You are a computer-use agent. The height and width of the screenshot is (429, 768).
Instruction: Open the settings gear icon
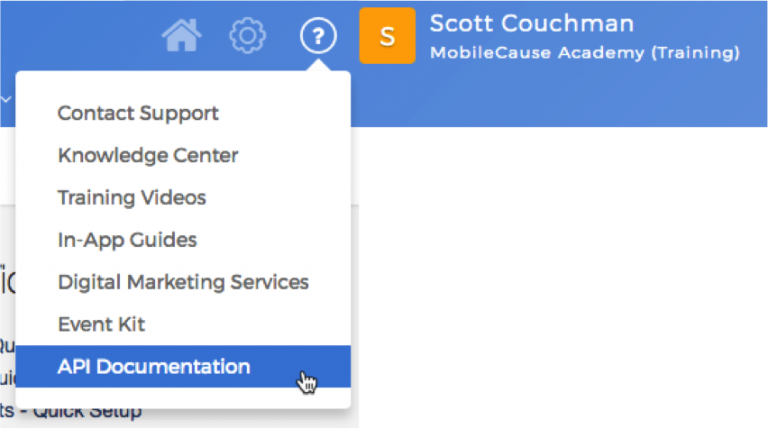pyautogui.click(x=247, y=37)
